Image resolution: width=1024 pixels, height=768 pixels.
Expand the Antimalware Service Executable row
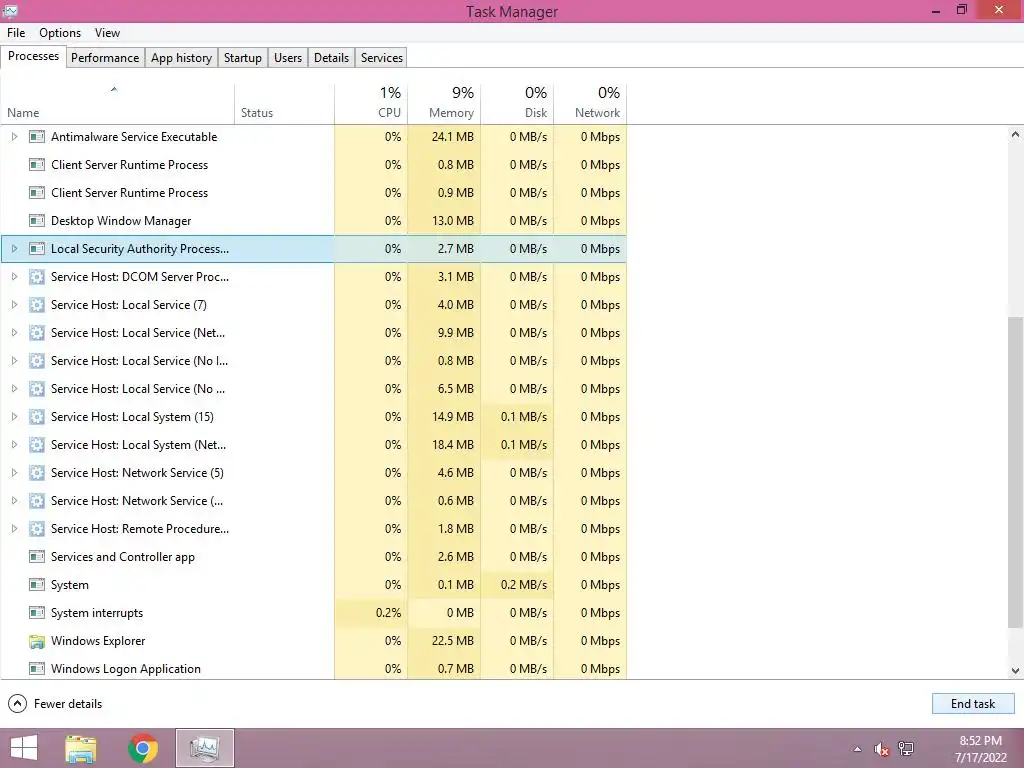(x=14, y=136)
